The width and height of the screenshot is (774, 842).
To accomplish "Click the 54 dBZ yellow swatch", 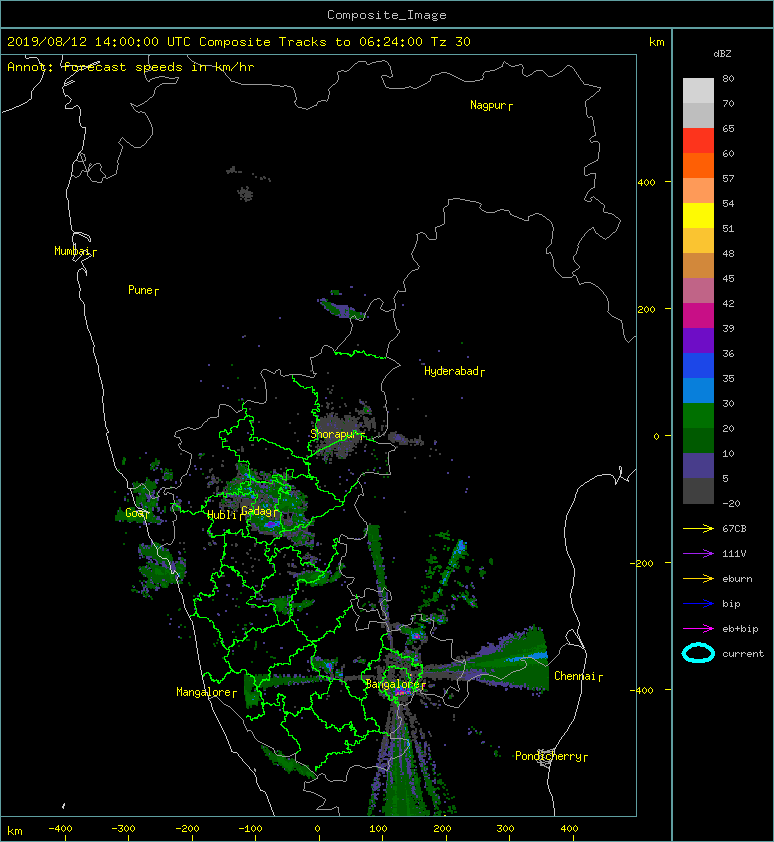I will (x=698, y=215).
